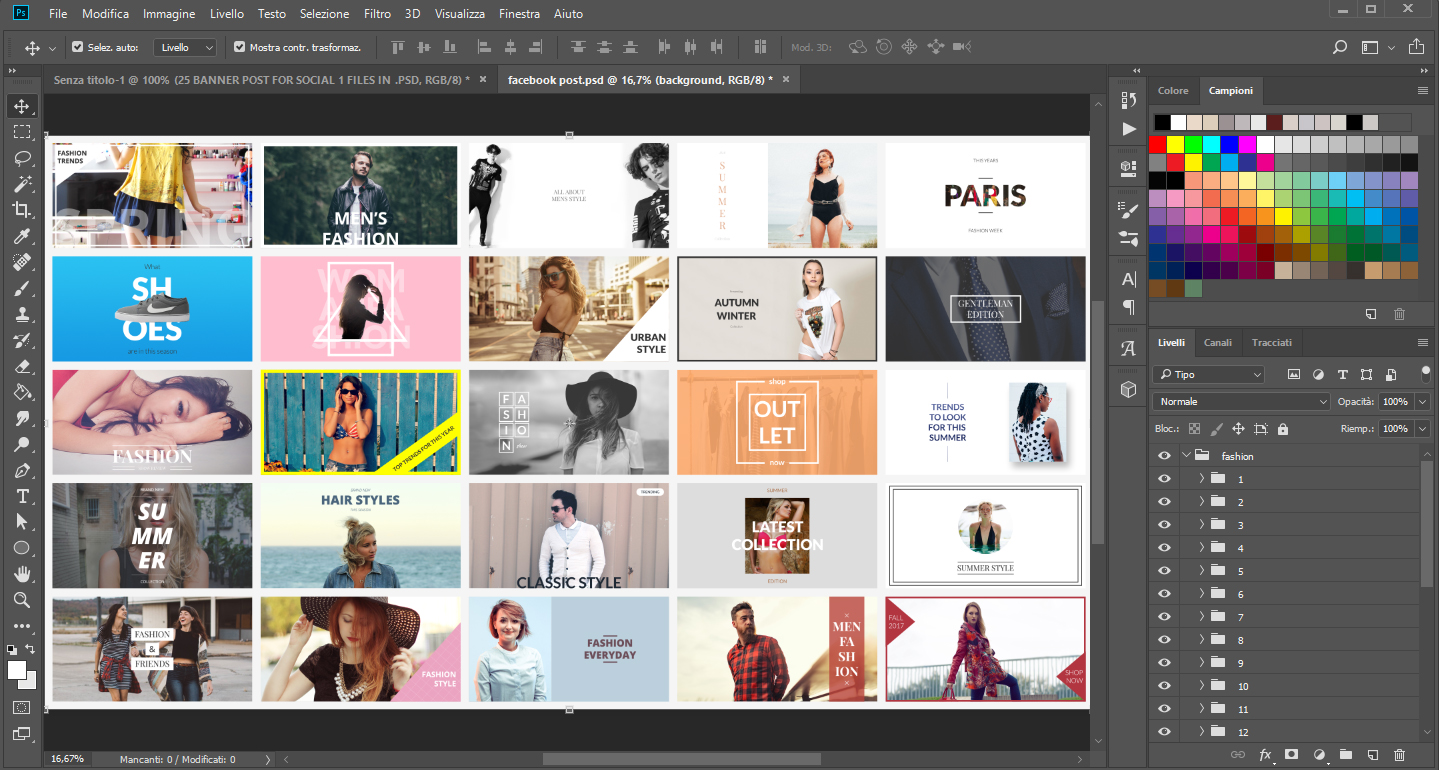Viewport: 1439px width, 770px height.
Task: Select the red swatch in Campioni
Action: [x=1155, y=143]
